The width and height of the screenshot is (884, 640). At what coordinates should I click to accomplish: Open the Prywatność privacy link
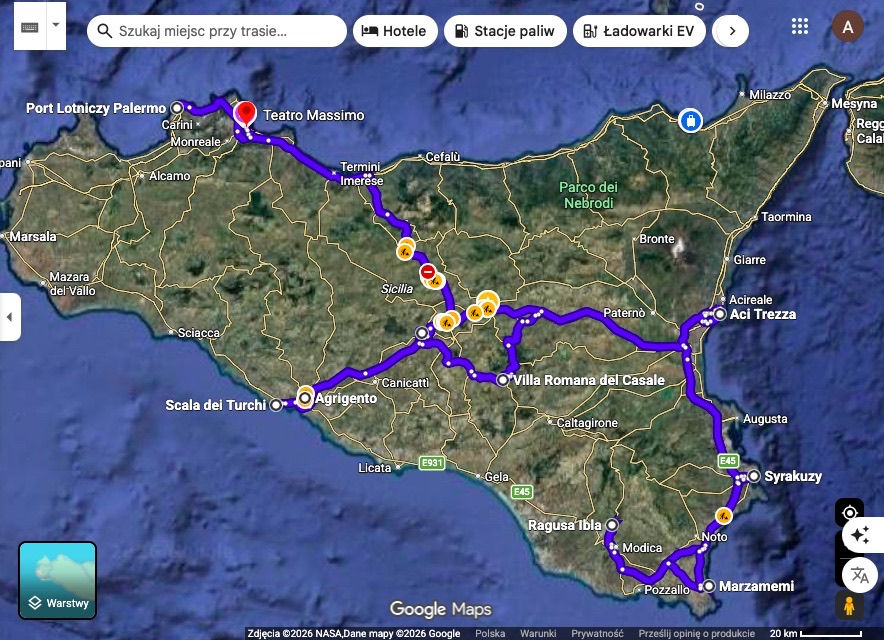coord(596,633)
